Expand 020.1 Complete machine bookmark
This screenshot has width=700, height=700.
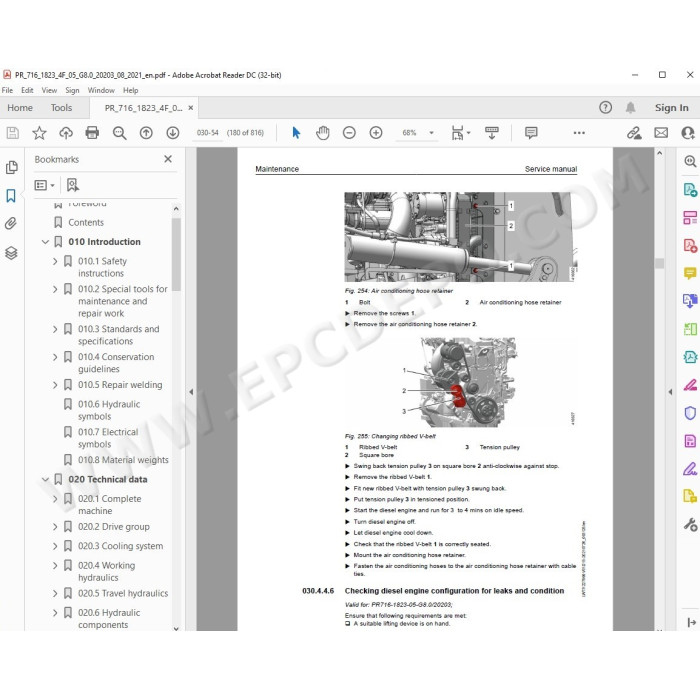(x=55, y=499)
